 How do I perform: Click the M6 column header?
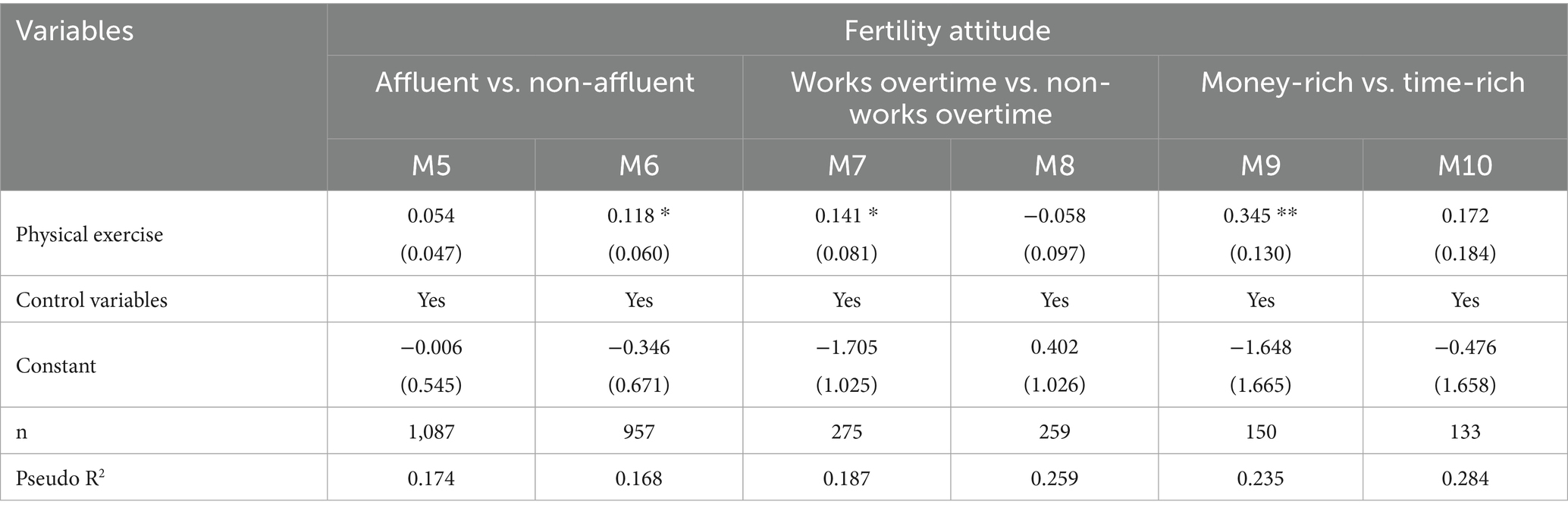[x=639, y=165]
